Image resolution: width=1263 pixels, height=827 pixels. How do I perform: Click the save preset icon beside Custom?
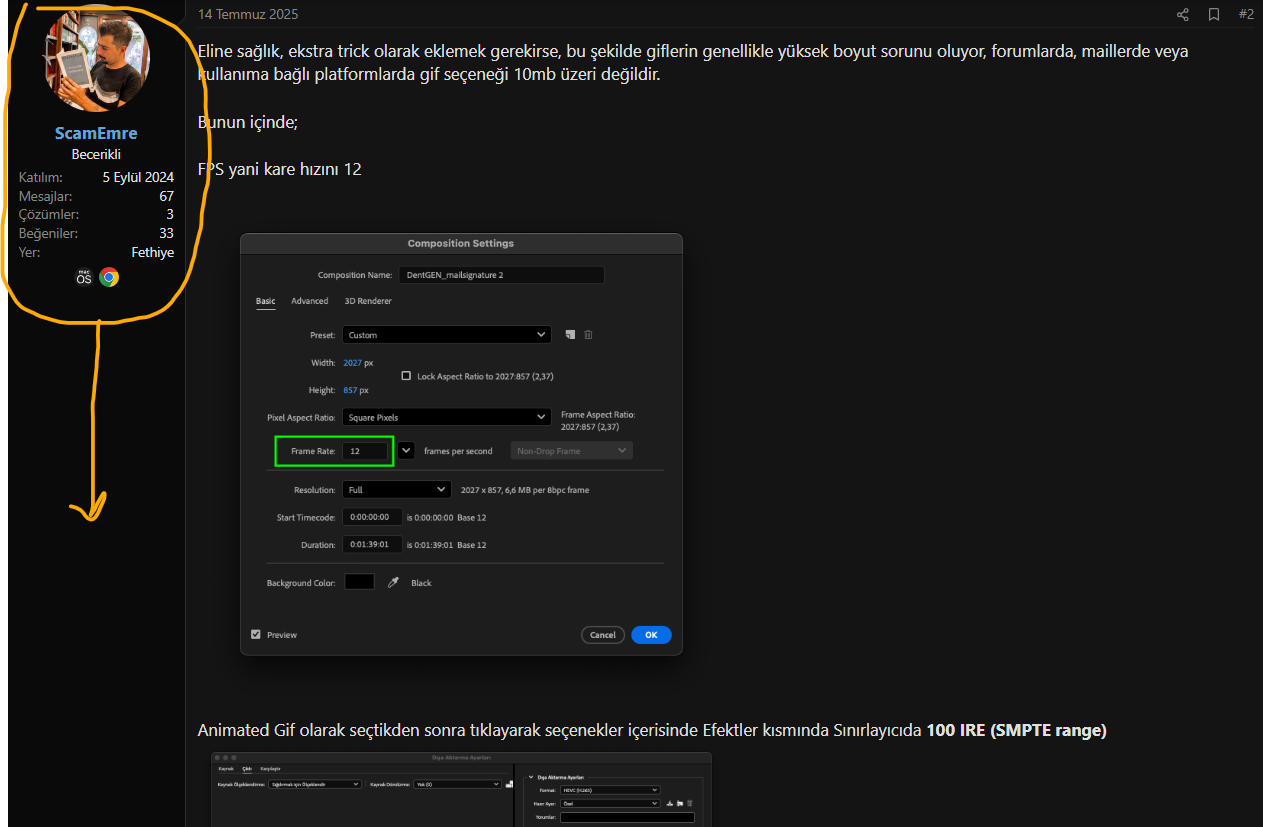tap(570, 335)
